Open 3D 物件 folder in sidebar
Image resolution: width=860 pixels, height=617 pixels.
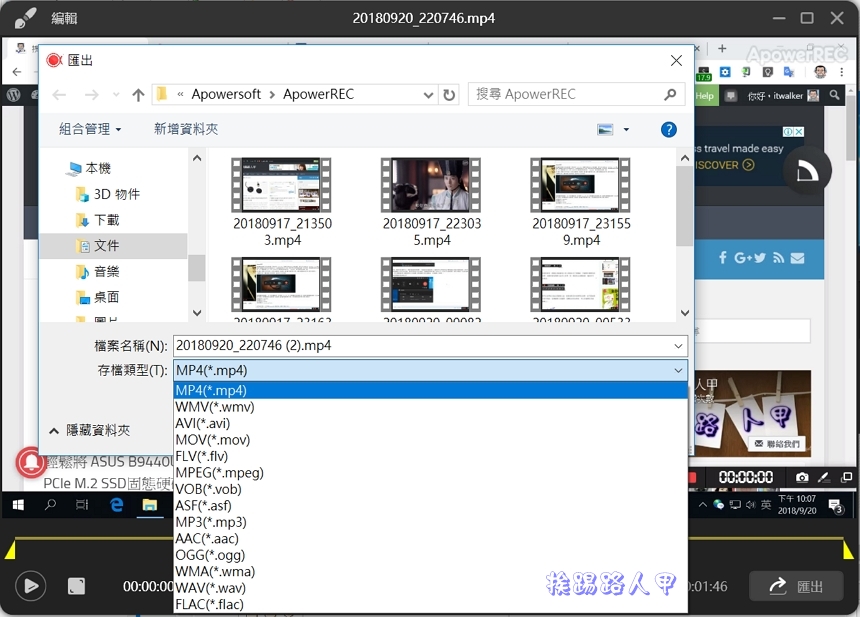tap(108, 194)
